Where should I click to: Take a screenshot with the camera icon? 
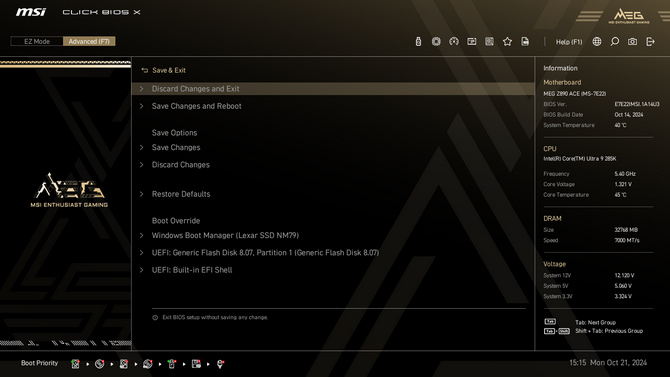tap(632, 41)
